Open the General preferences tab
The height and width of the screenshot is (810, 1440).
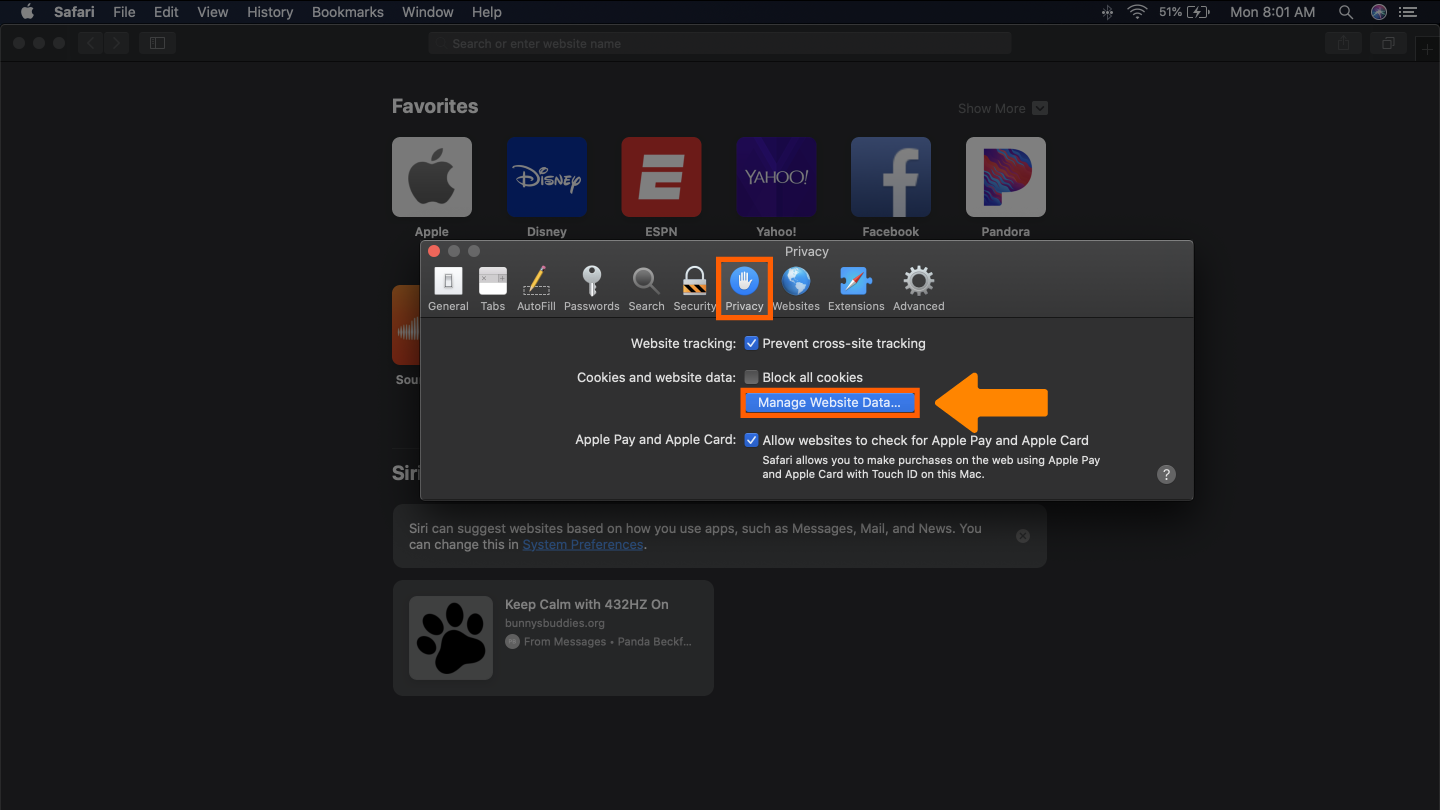(x=448, y=289)
